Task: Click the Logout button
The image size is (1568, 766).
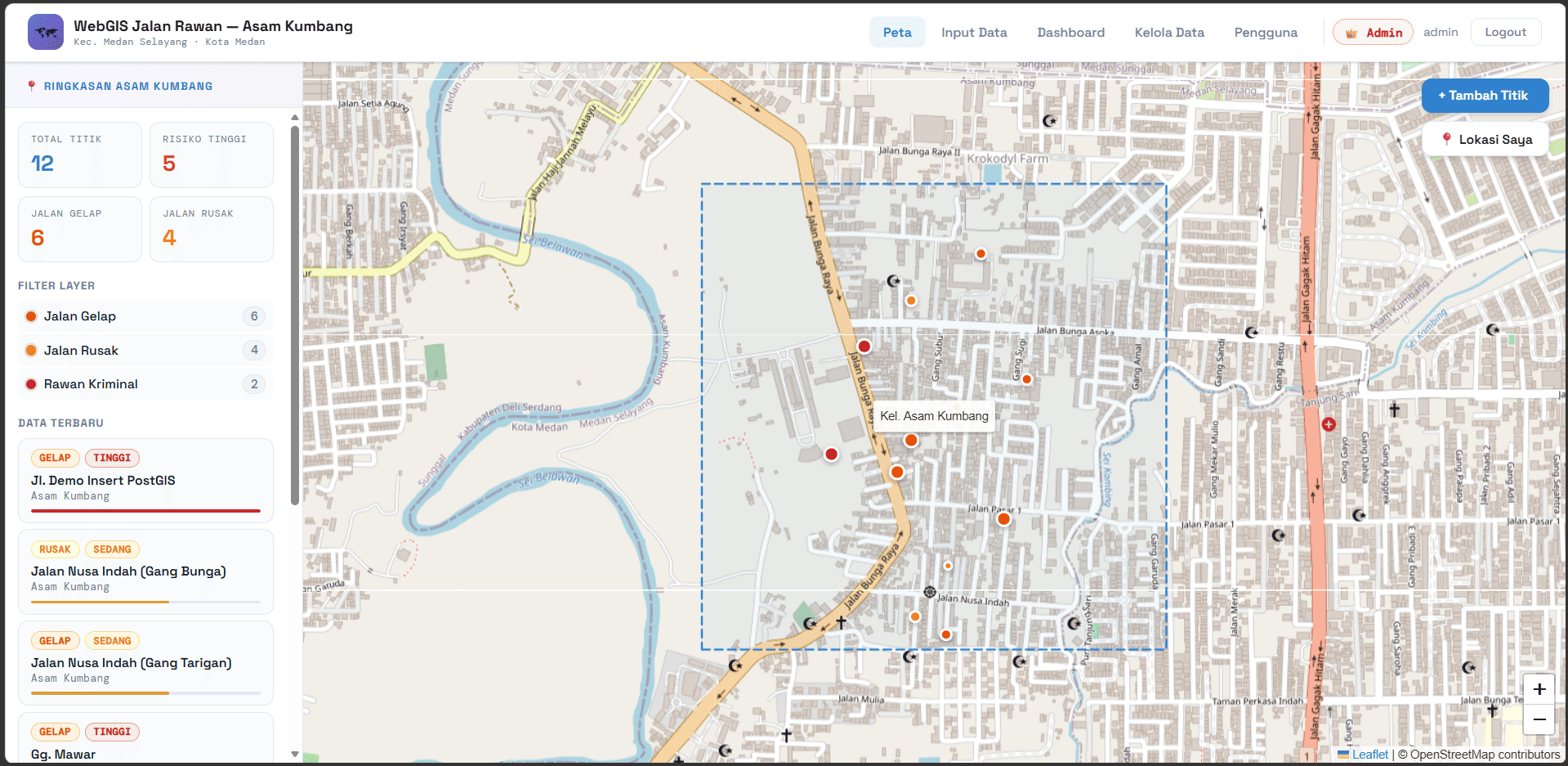Action: point(1505,32)
